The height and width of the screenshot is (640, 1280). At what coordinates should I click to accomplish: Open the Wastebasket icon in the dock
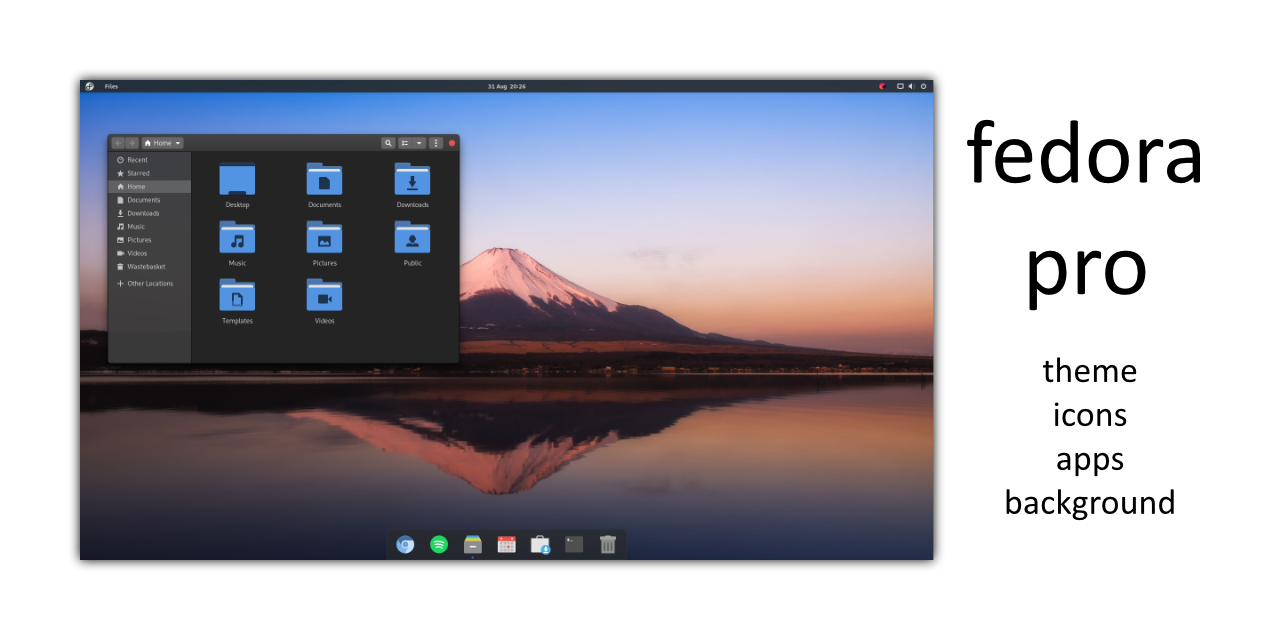pyautogui.click(x=607, y=544)
